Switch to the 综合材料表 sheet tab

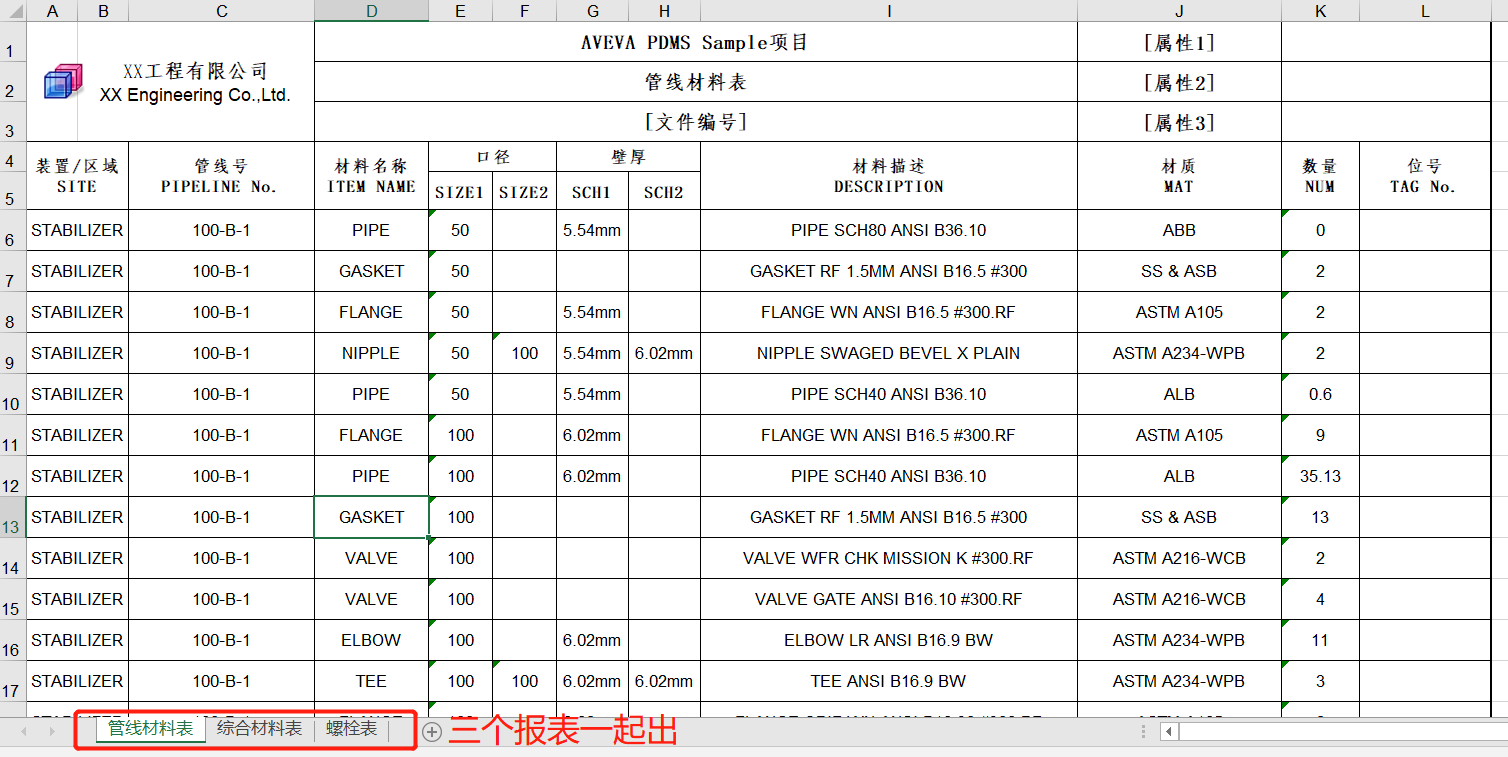(x=261, y=728)
